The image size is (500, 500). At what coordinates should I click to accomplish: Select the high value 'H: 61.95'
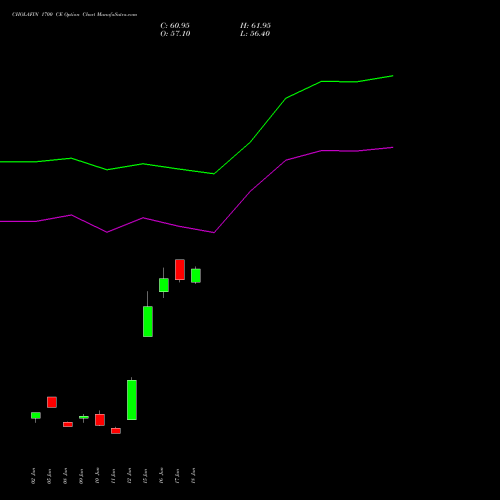tap(255, 26)
